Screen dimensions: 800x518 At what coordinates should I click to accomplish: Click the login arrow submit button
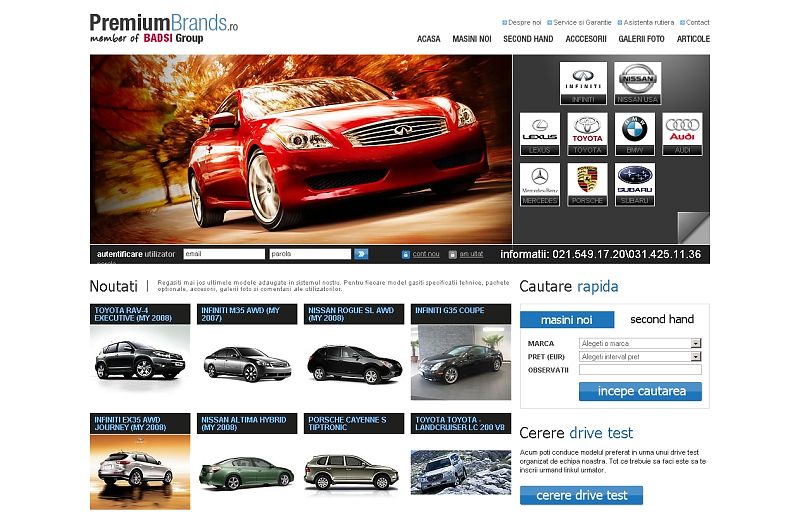[x=361, y=254]
